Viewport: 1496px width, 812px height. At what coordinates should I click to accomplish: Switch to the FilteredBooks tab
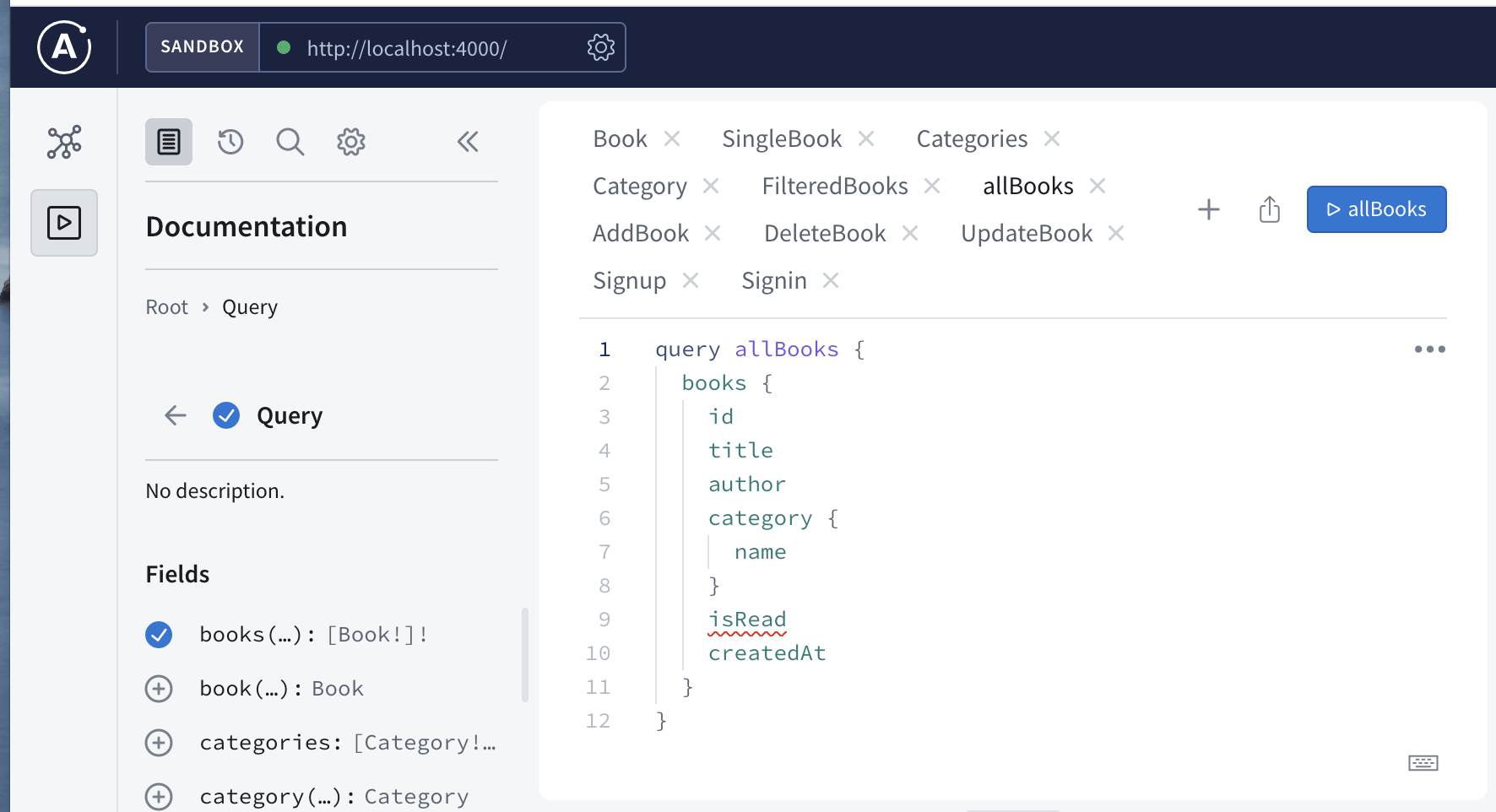835,186
